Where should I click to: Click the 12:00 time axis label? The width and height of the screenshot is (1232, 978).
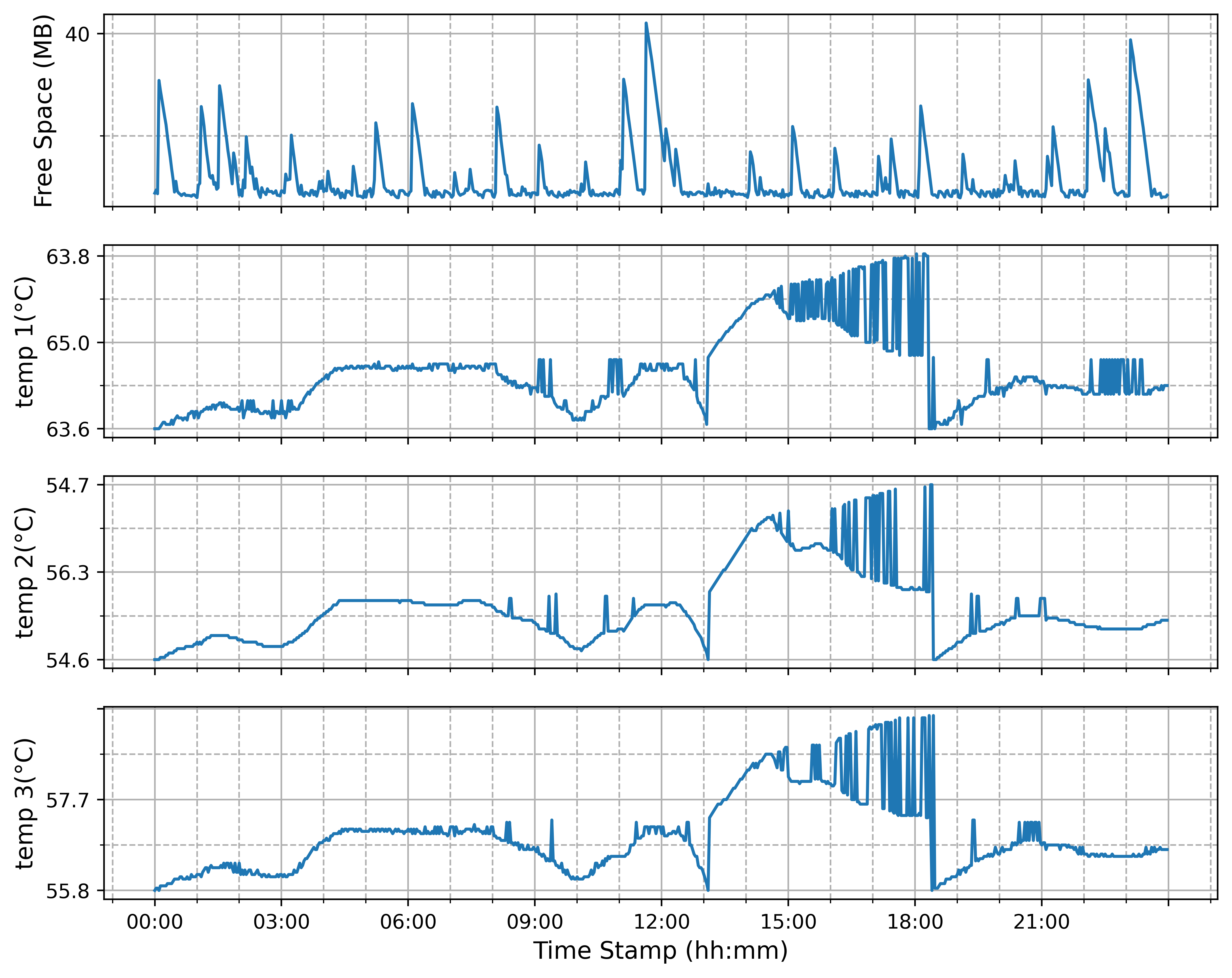(x=662, y=922)
